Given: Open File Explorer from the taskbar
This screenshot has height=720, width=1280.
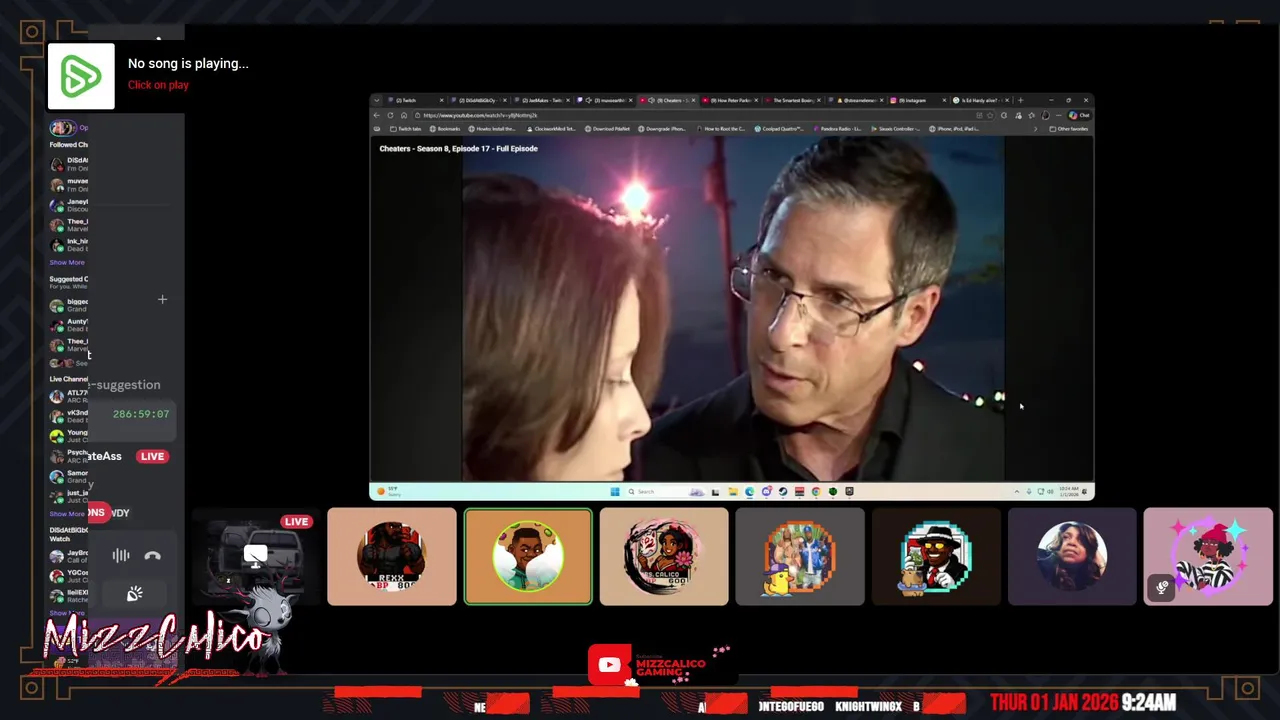Looking at the screenshot, I should tap(733, 491).
